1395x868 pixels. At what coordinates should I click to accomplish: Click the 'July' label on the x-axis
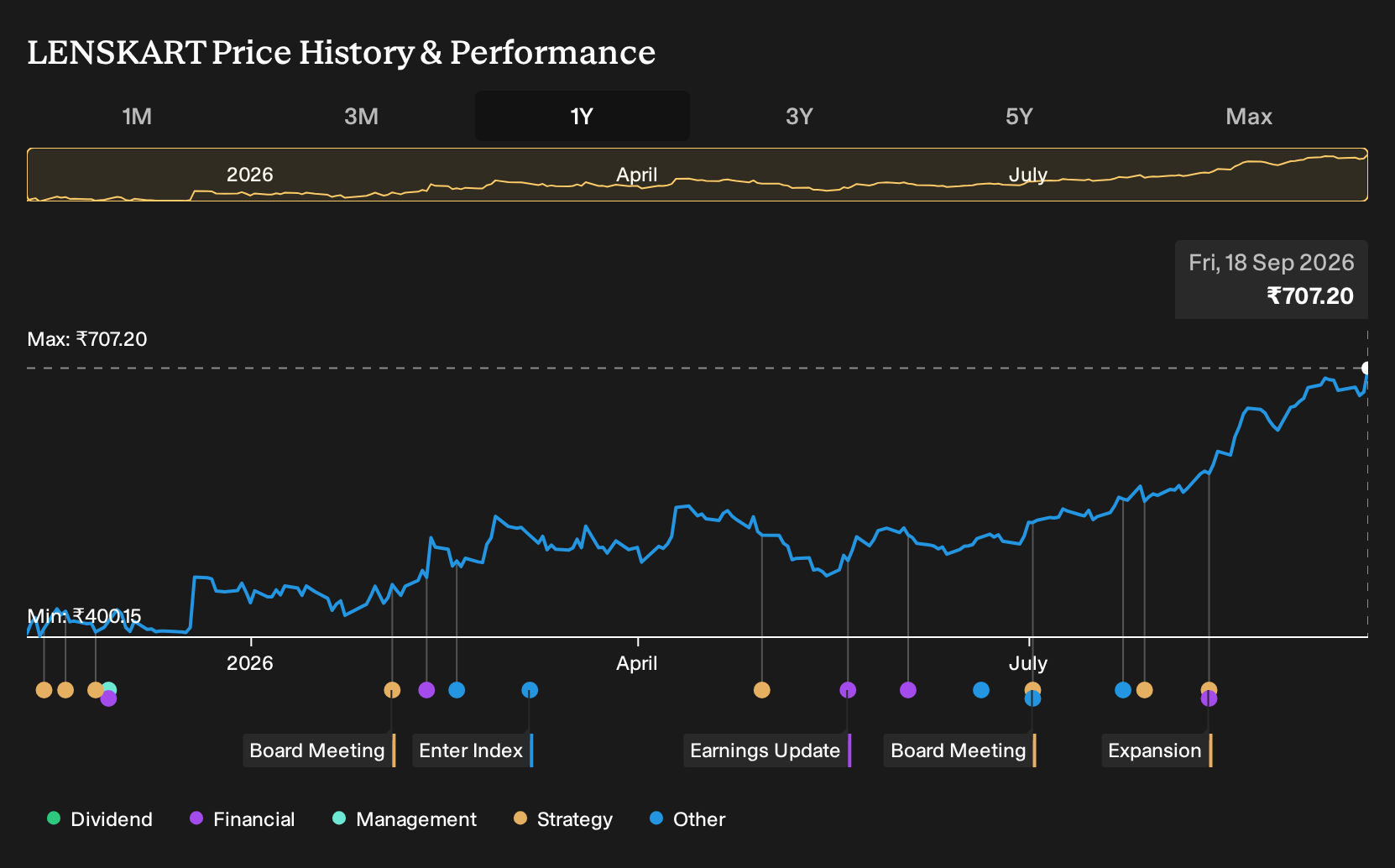(x=1028, y=663)
